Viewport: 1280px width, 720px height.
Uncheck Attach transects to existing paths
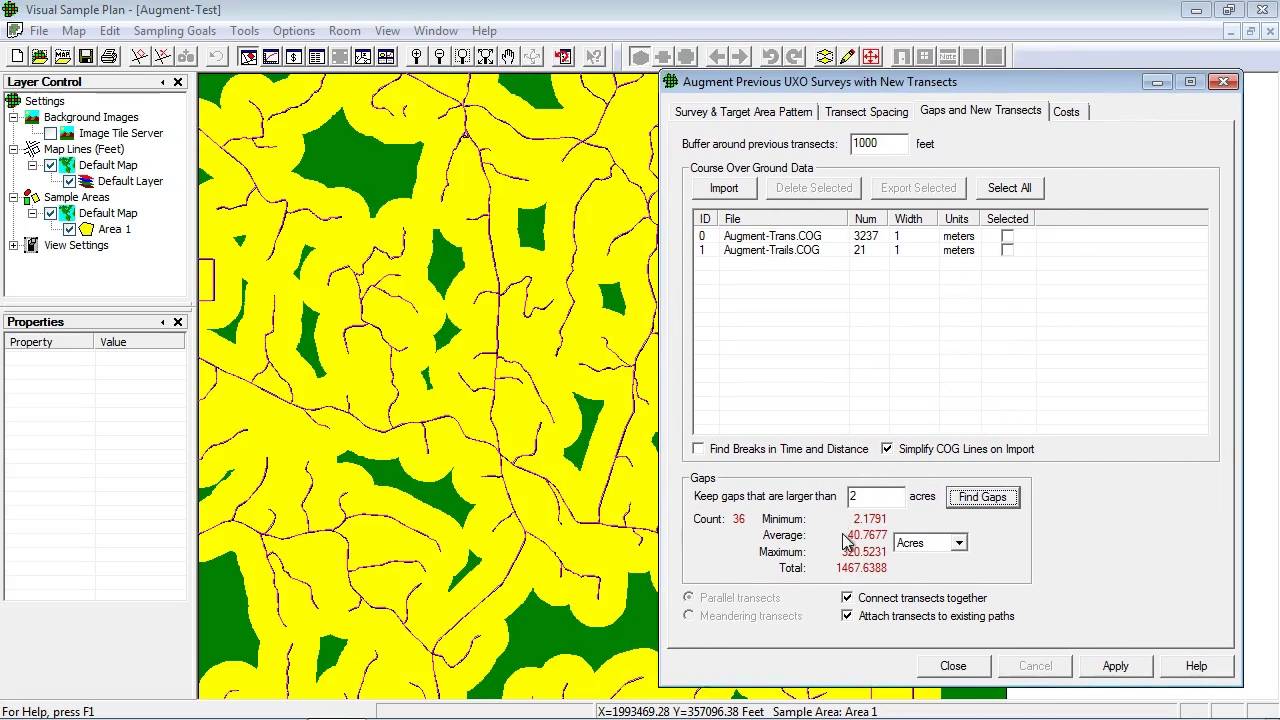tap(847, 616)
